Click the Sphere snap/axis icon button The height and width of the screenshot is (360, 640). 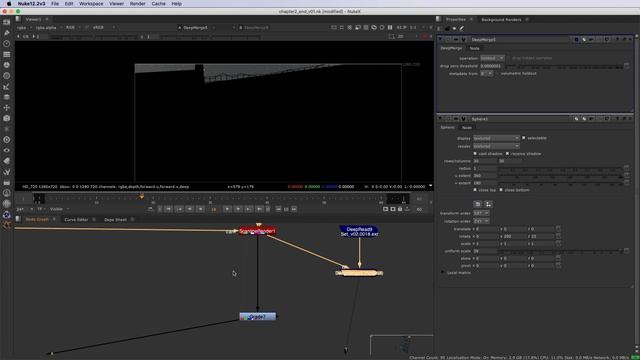pos(488,204)
